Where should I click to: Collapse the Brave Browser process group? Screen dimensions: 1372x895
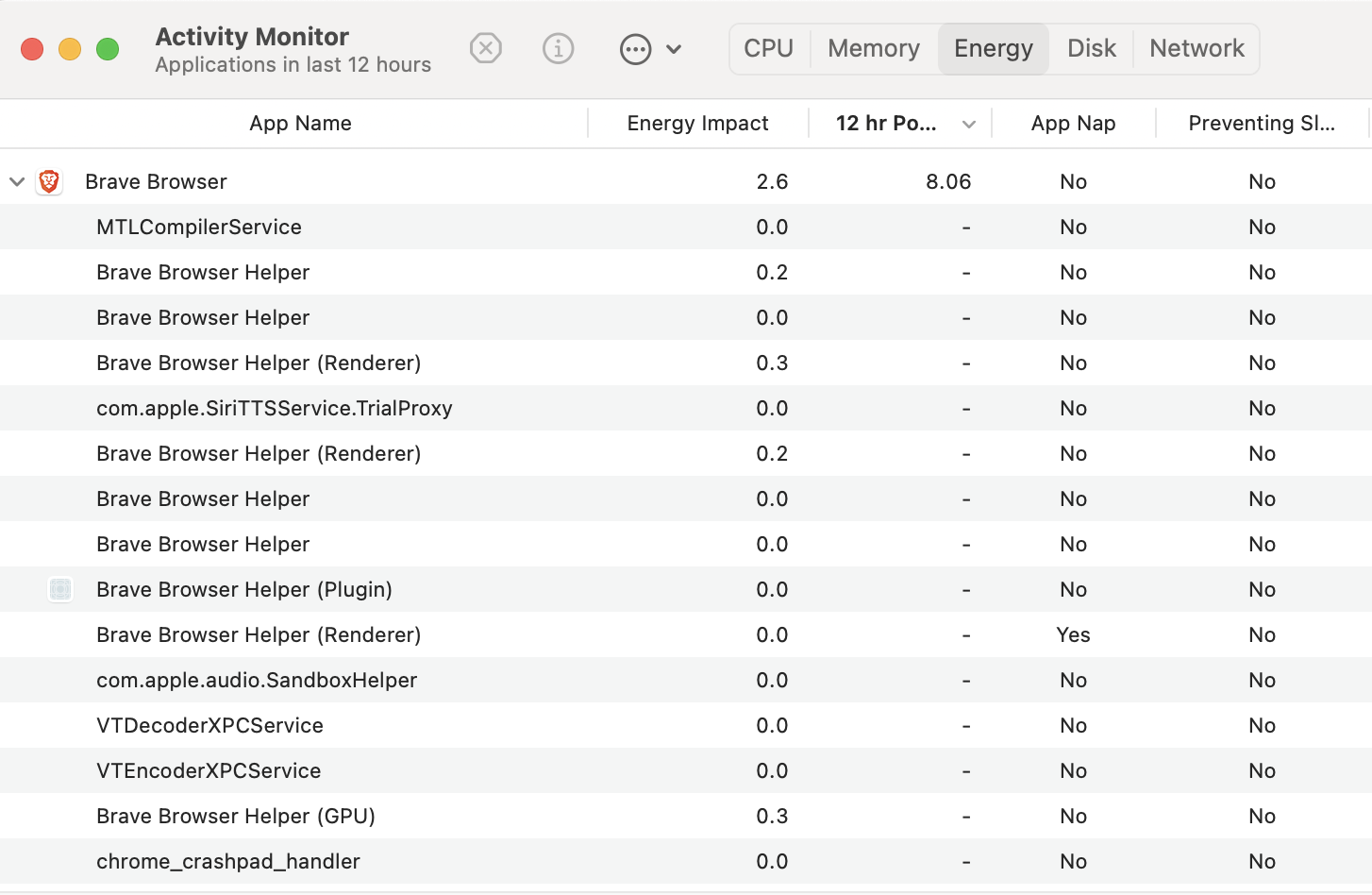click(x=17, y=181)
